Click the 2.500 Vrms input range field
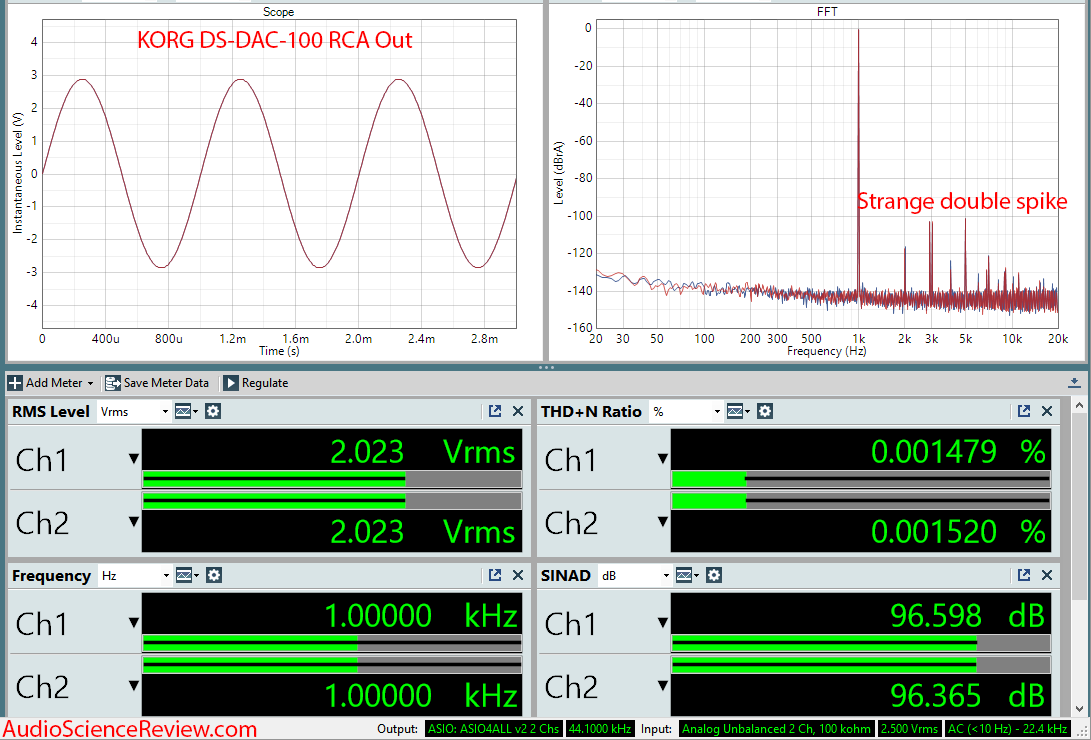 [x=909, y=729]
